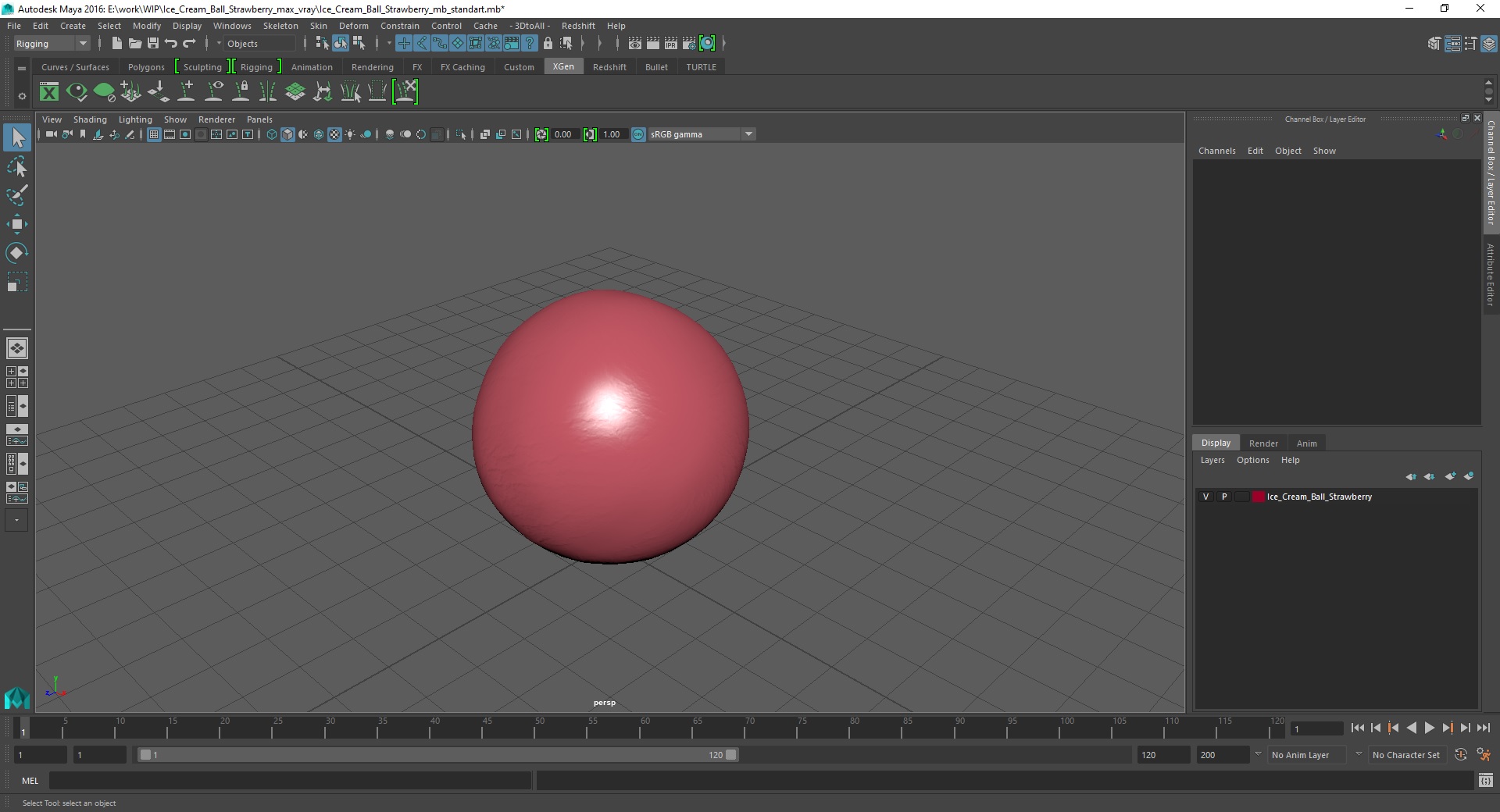Viewport: 1500px width, 812px height.
Task: Toggle layer playback P box
Action: coord(1224,497)
